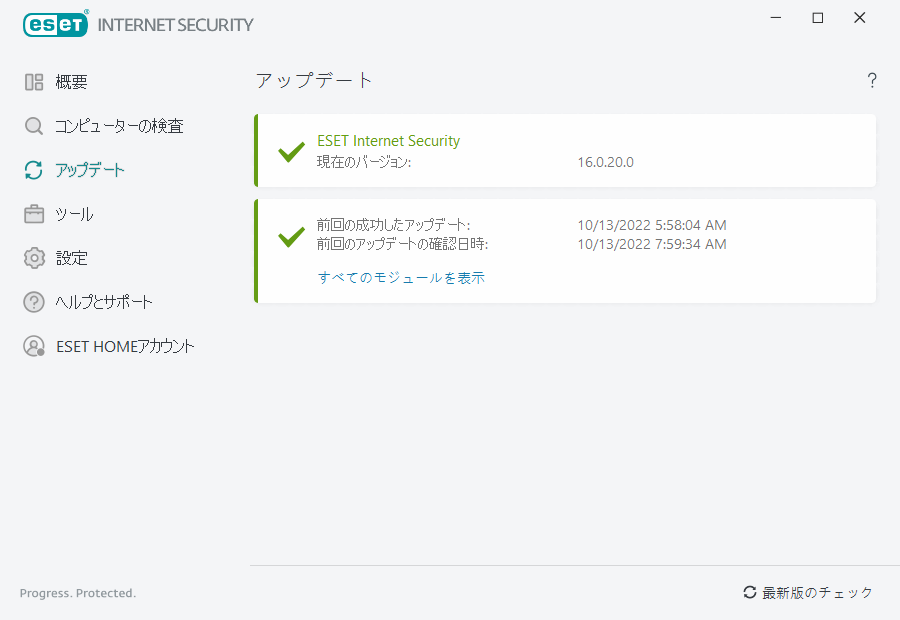
Task: Click the magnifier icon for コンピューターの検査
Action: tap(34, 126)
